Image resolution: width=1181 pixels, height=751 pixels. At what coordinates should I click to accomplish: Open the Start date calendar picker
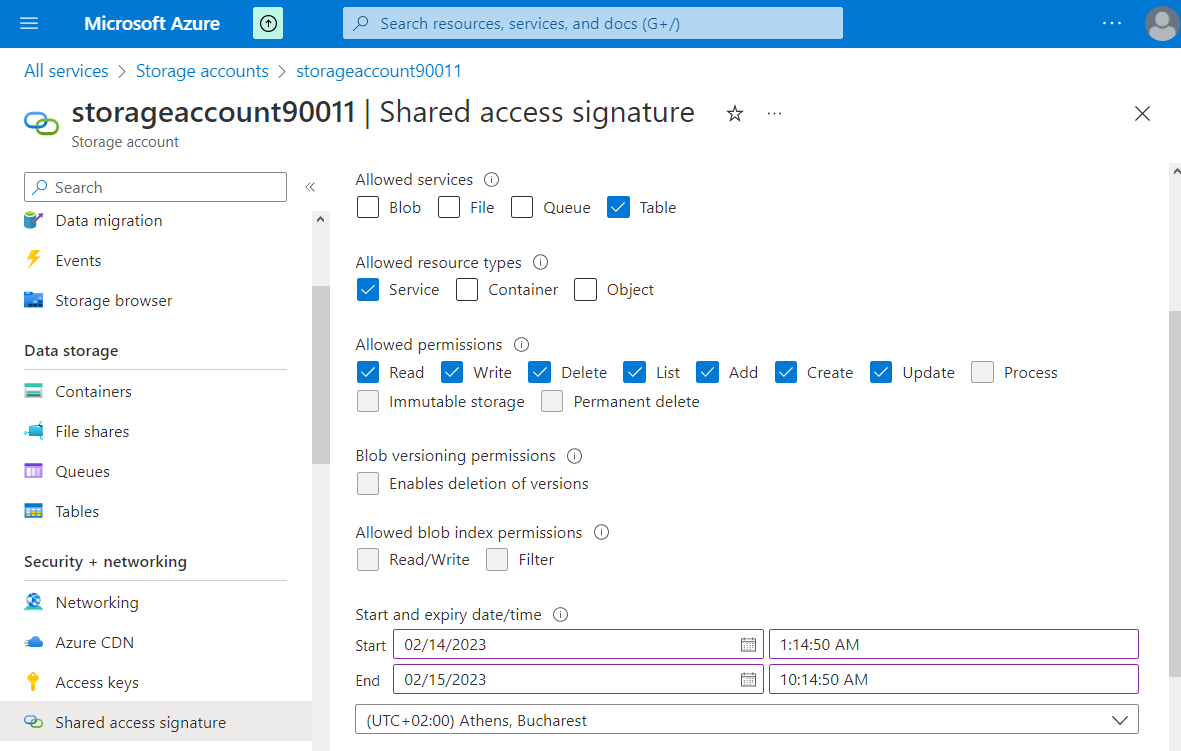[x=748, y=645]
